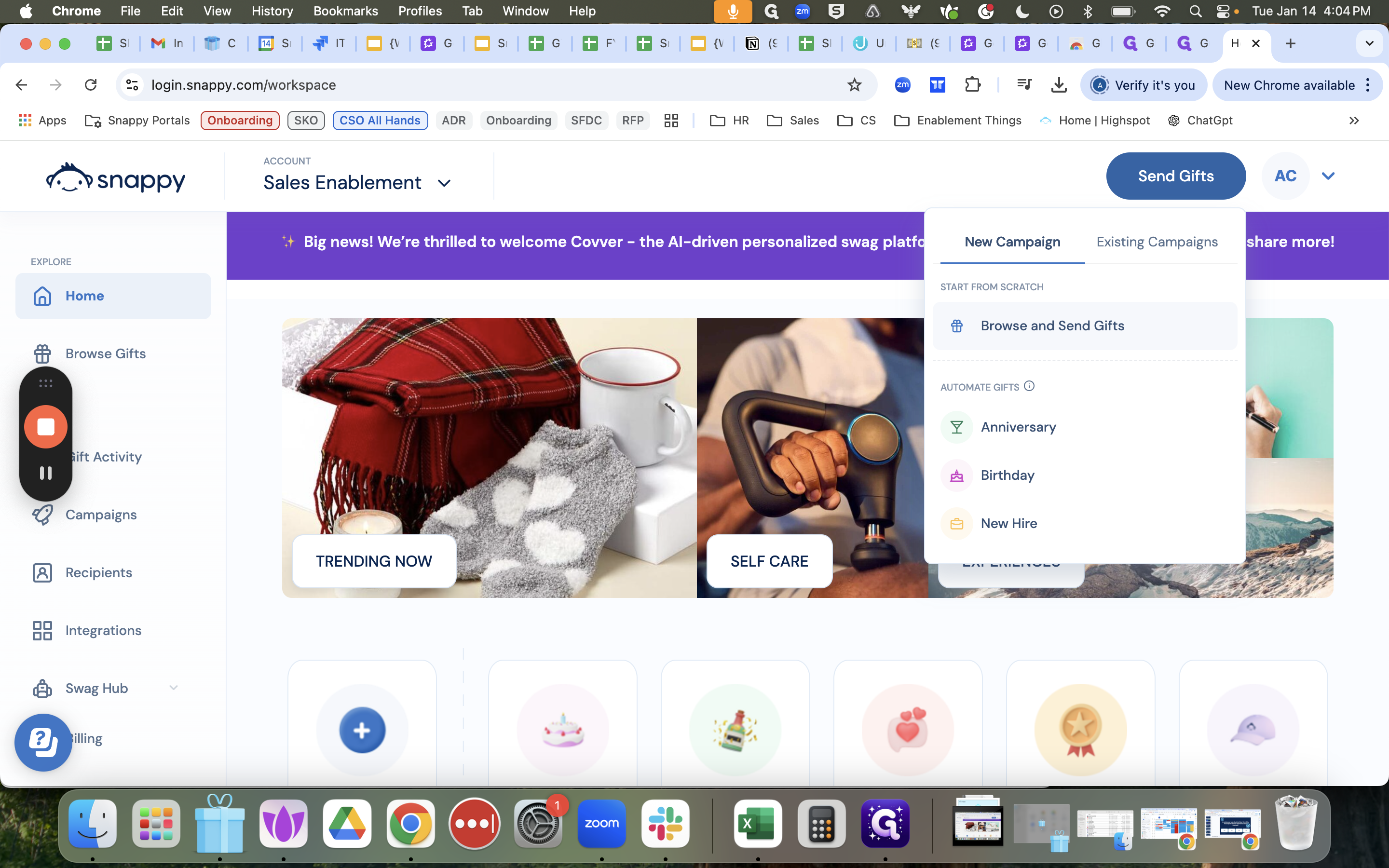This screenshot has height=868, width=1389.
Task: Open the Window menu
Action: tap(525, 11)
